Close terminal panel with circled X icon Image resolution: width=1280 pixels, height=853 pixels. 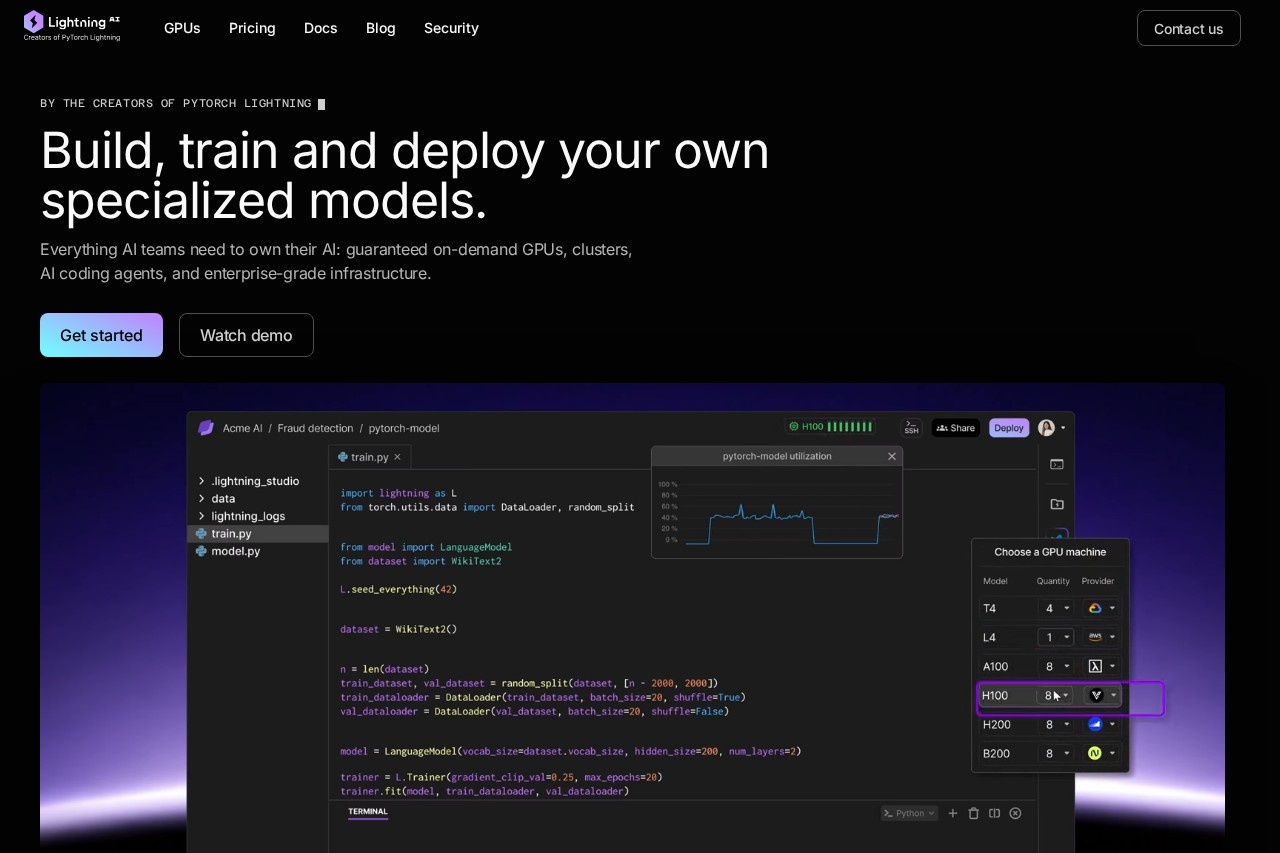(1015, 813)
